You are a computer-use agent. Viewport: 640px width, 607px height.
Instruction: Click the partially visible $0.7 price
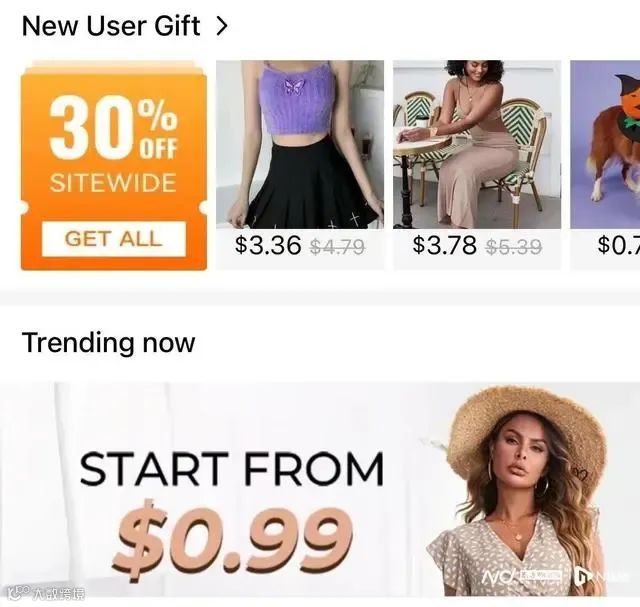click(x=618, y=245)
